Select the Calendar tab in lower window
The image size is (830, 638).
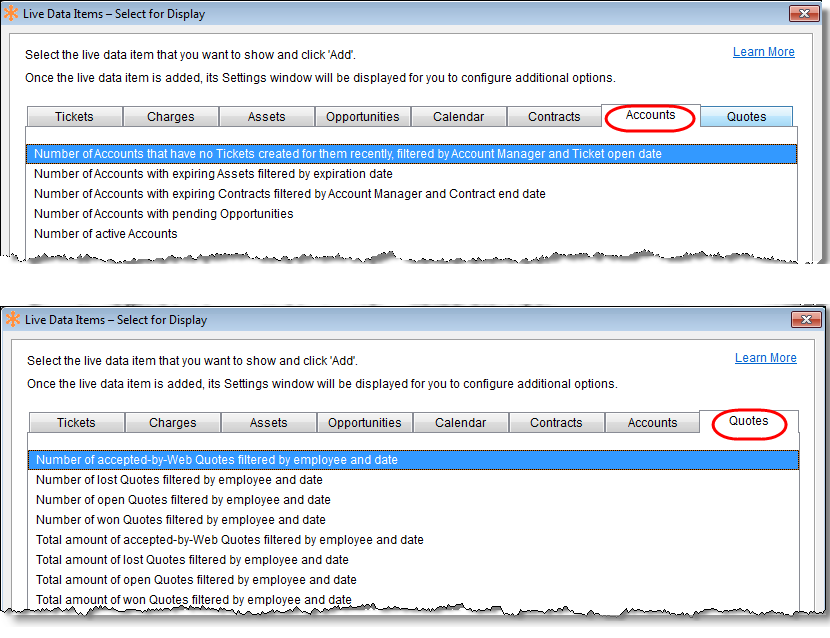click(x=460, y=423)
